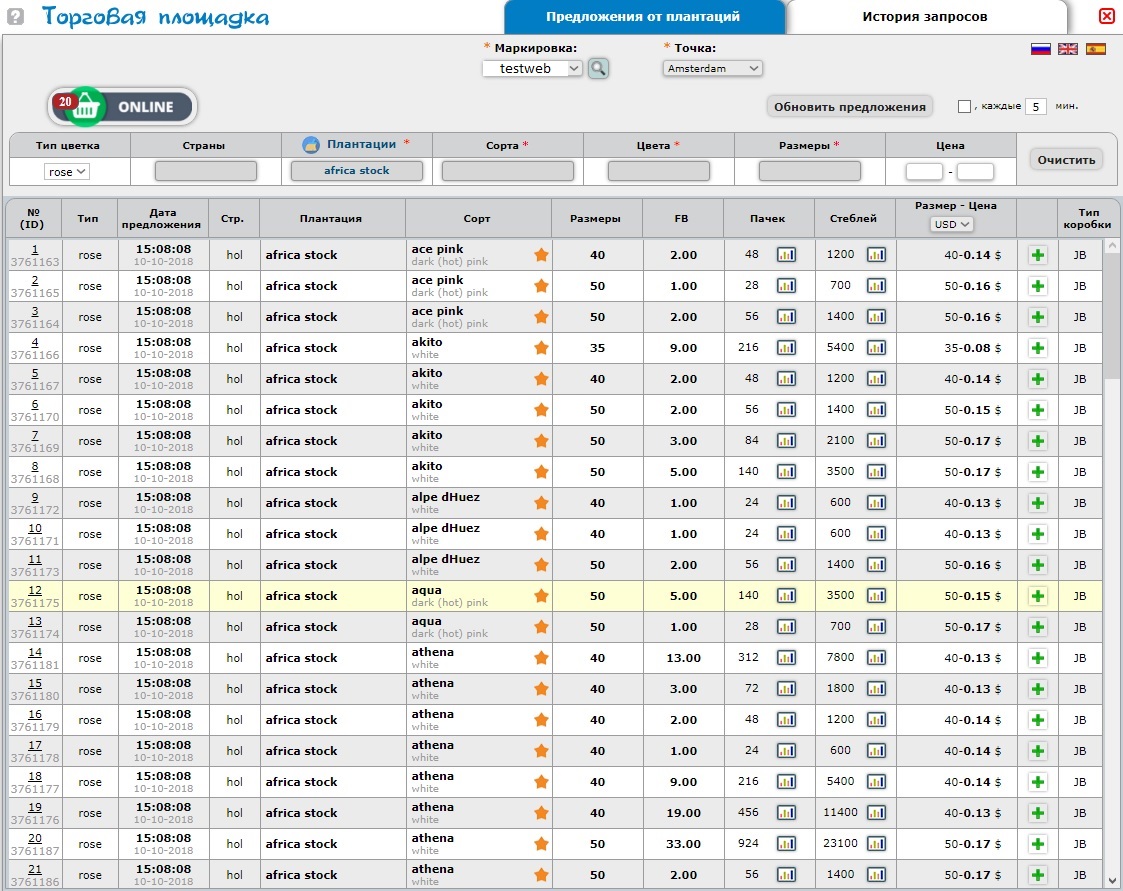
Task: Change the USD currency dropdown
Action: pos(951,224)
